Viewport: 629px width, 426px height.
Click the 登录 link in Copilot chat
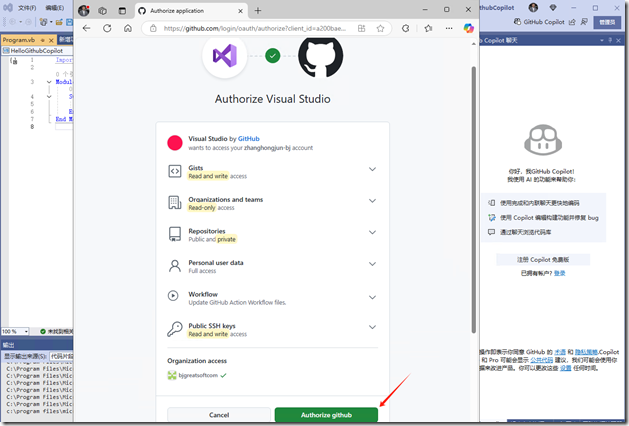point(560,273)
